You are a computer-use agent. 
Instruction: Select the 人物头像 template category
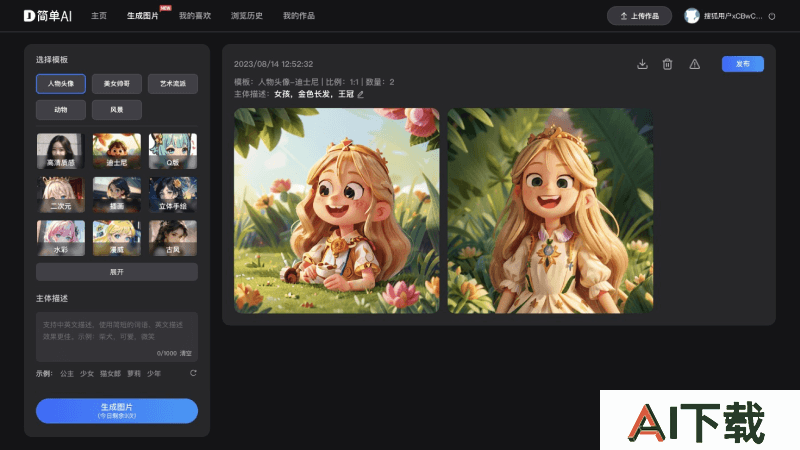(x=61, y=84)
